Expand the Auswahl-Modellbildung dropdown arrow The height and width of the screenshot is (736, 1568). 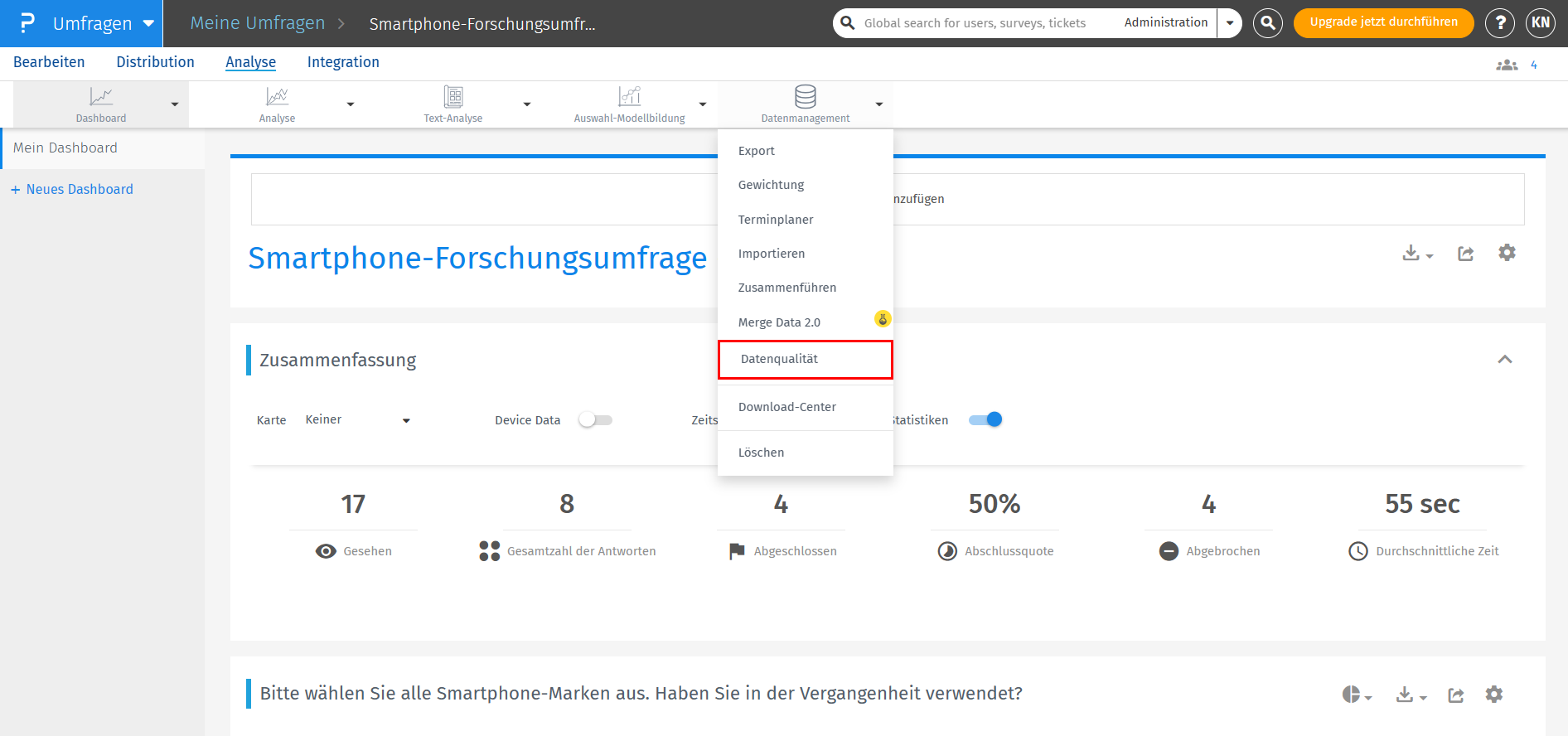pos(703,104)
